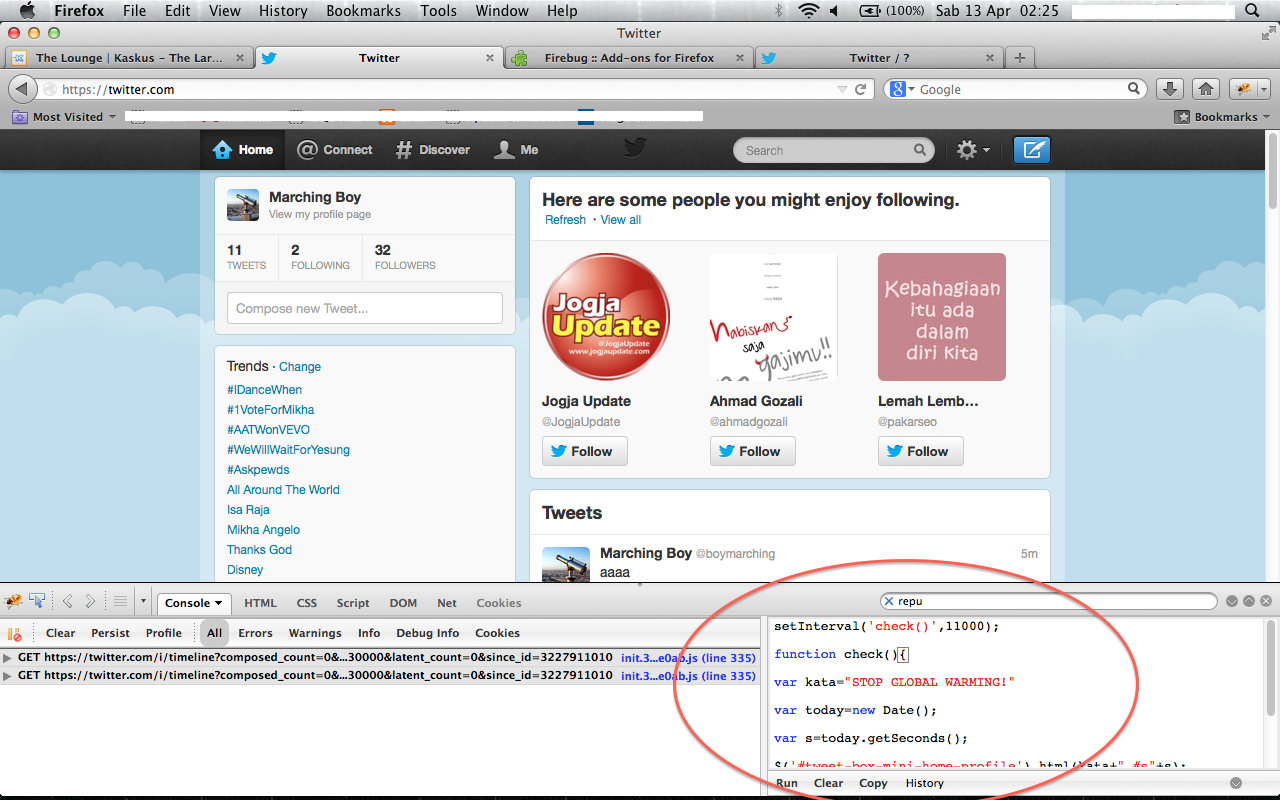
Task: Open the Discover page in Twitter
Action: pos(432,150)
